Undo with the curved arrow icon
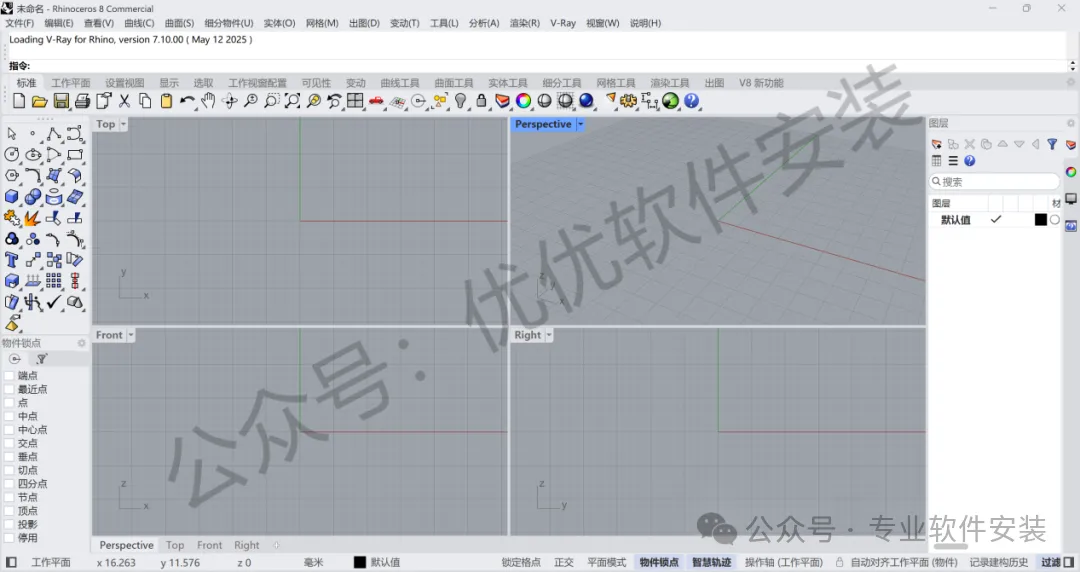The height and width of the screenshot is (572, 1080). 187,101
